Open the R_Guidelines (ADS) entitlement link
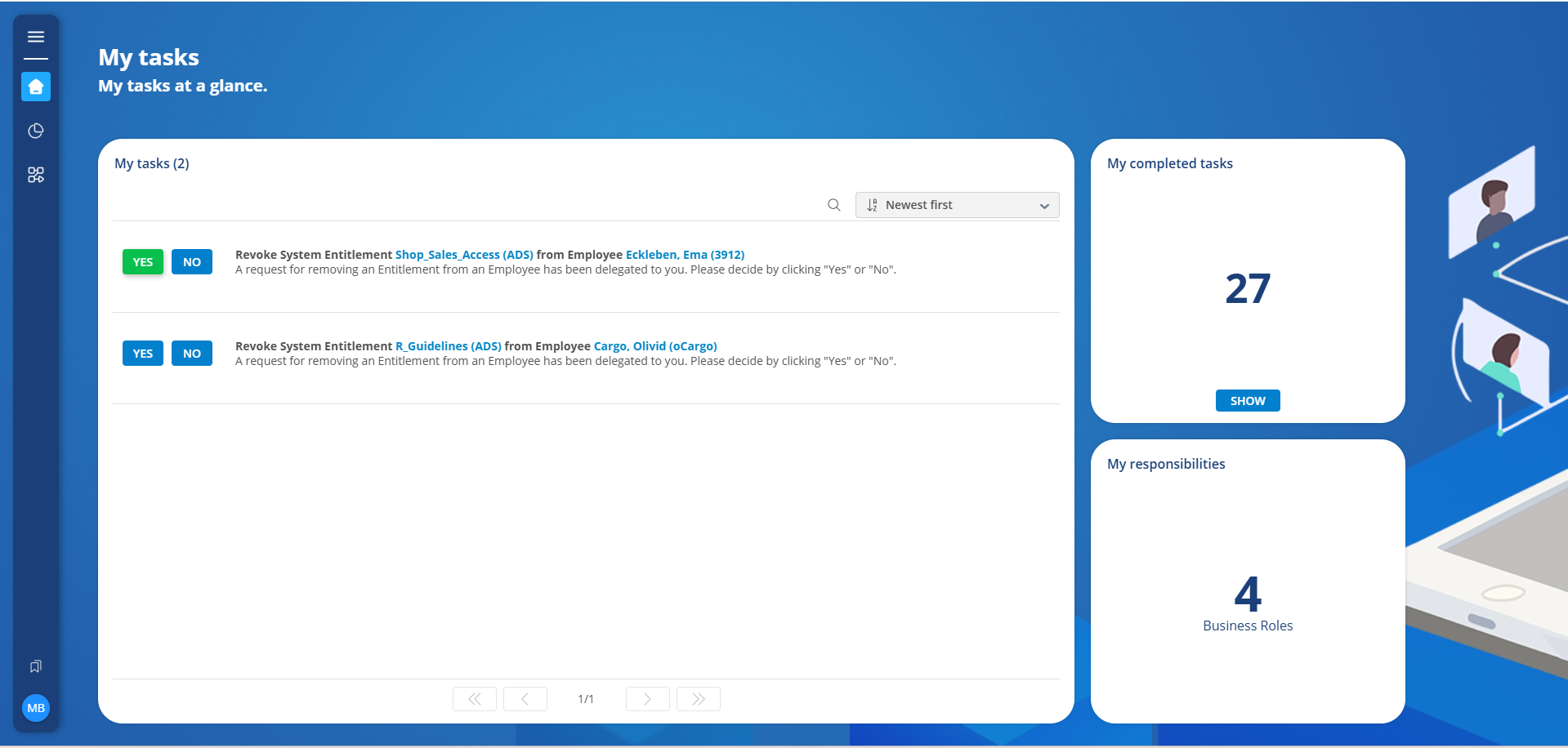 (x=449, y=346)
